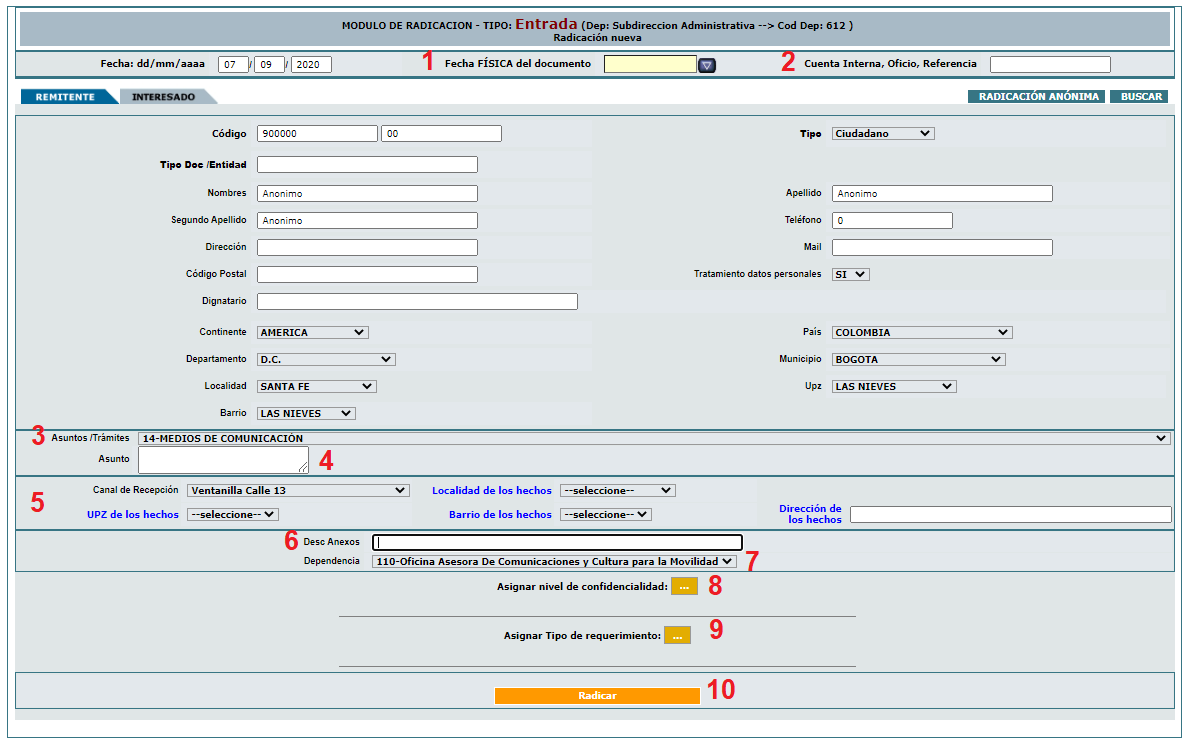Open the Asignar Tipo de requerimiento button

(x=677, y=635)
